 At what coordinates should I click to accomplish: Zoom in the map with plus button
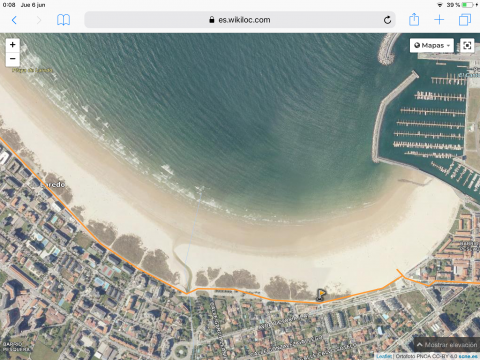tap(13, 45)
